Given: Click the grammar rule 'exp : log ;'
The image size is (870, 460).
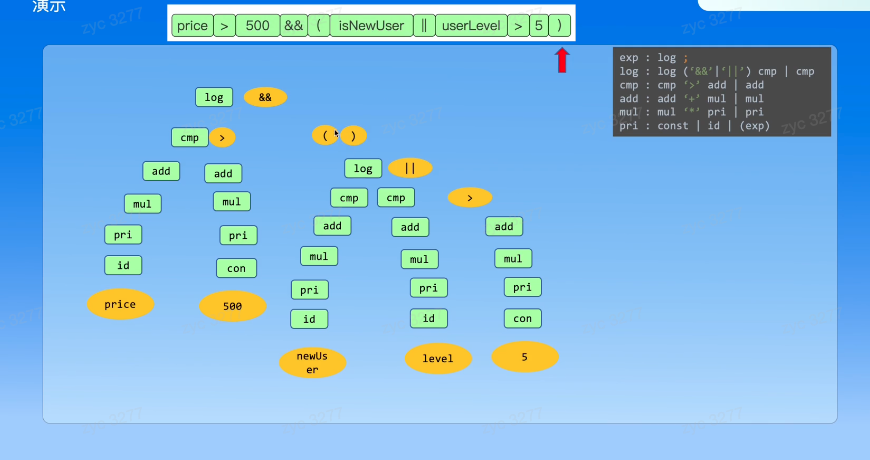Looking at the screenshot, I should pos(654,58).
